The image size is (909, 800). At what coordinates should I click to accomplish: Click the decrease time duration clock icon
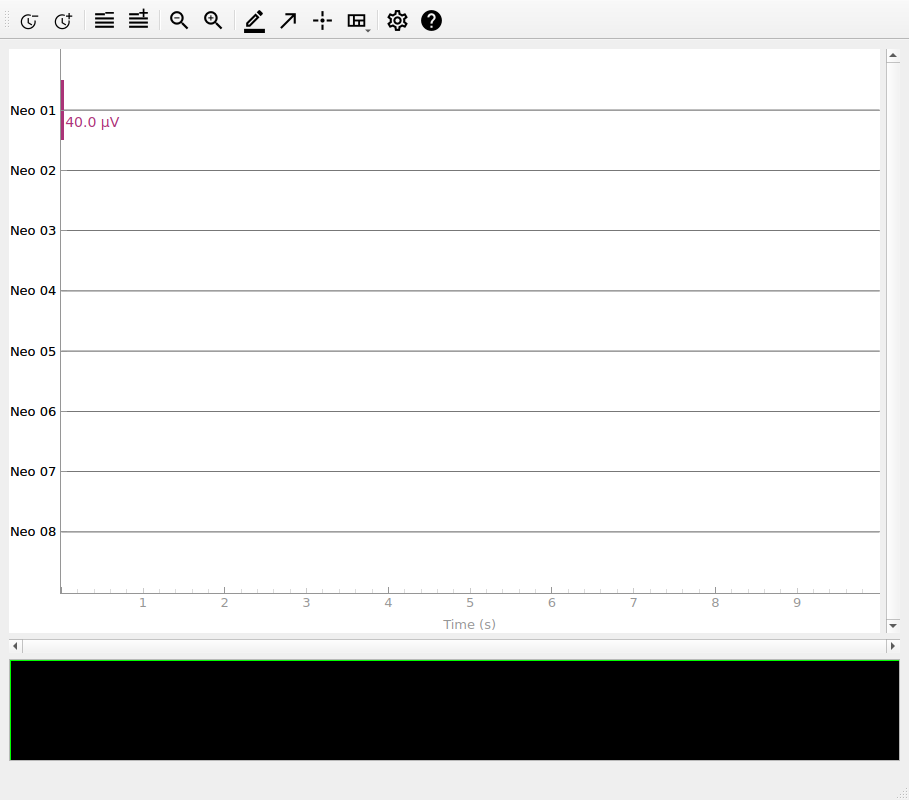[29, 21]
